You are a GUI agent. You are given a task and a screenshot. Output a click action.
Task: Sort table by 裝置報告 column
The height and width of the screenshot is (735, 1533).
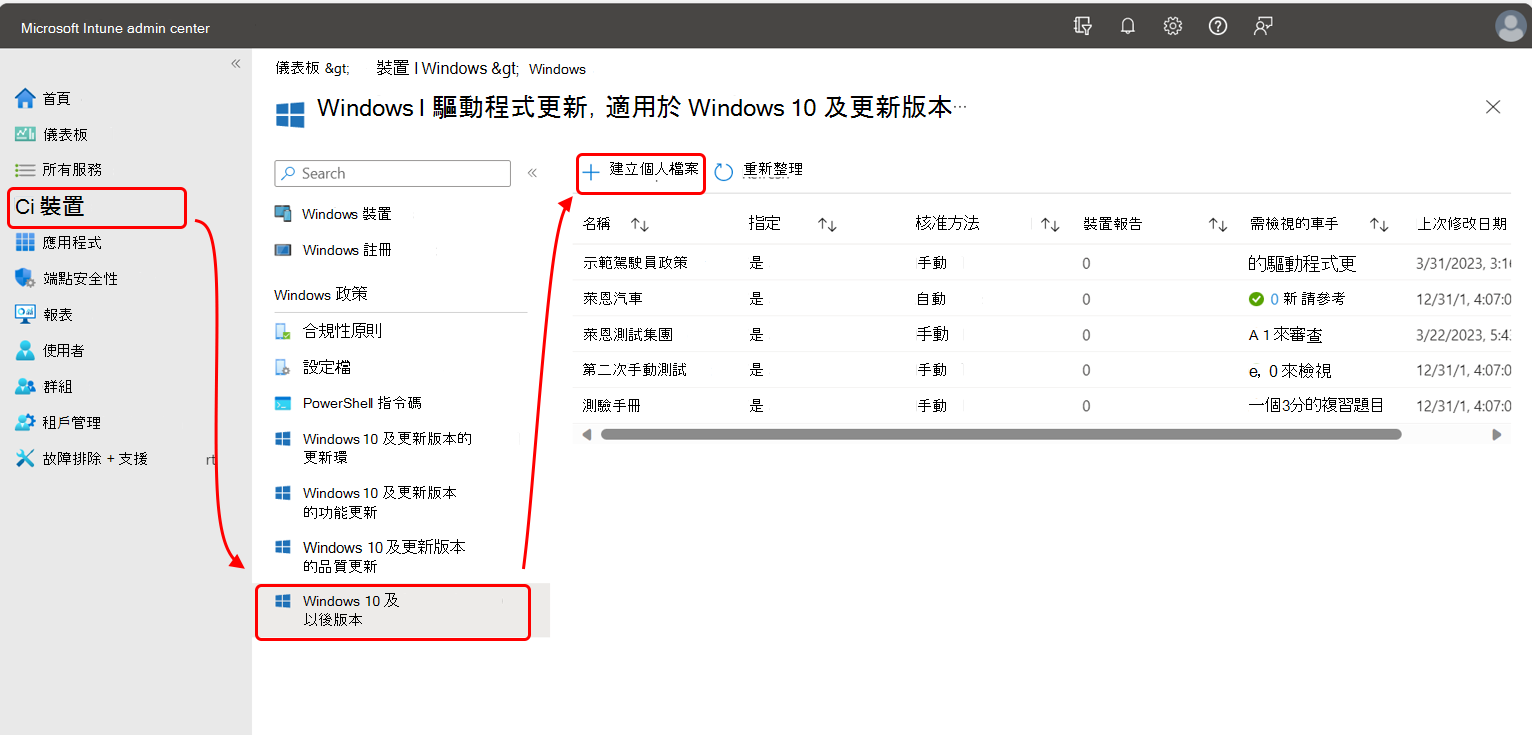coord(1218,225)
